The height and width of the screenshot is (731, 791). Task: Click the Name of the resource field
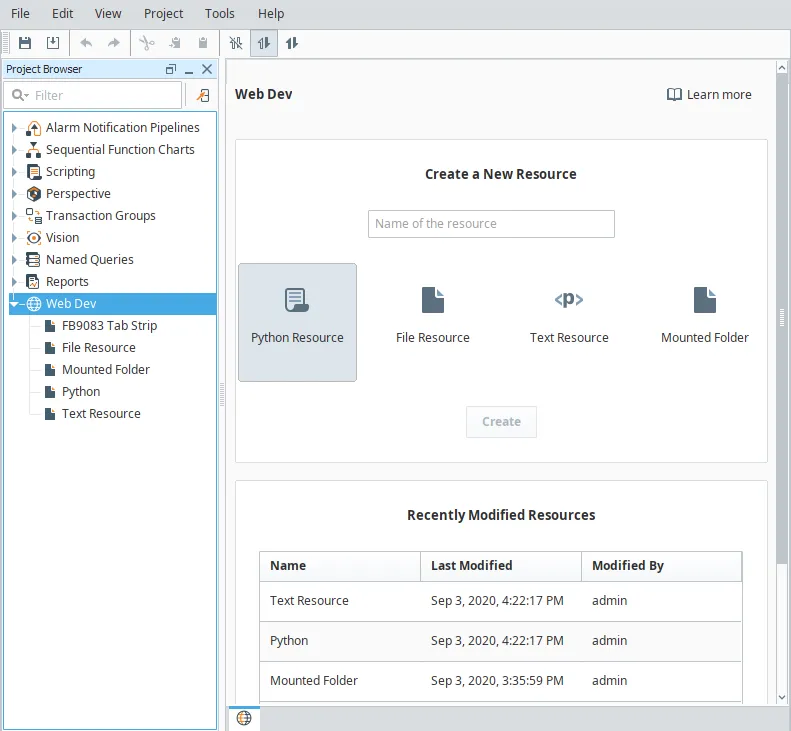(491, 224)
